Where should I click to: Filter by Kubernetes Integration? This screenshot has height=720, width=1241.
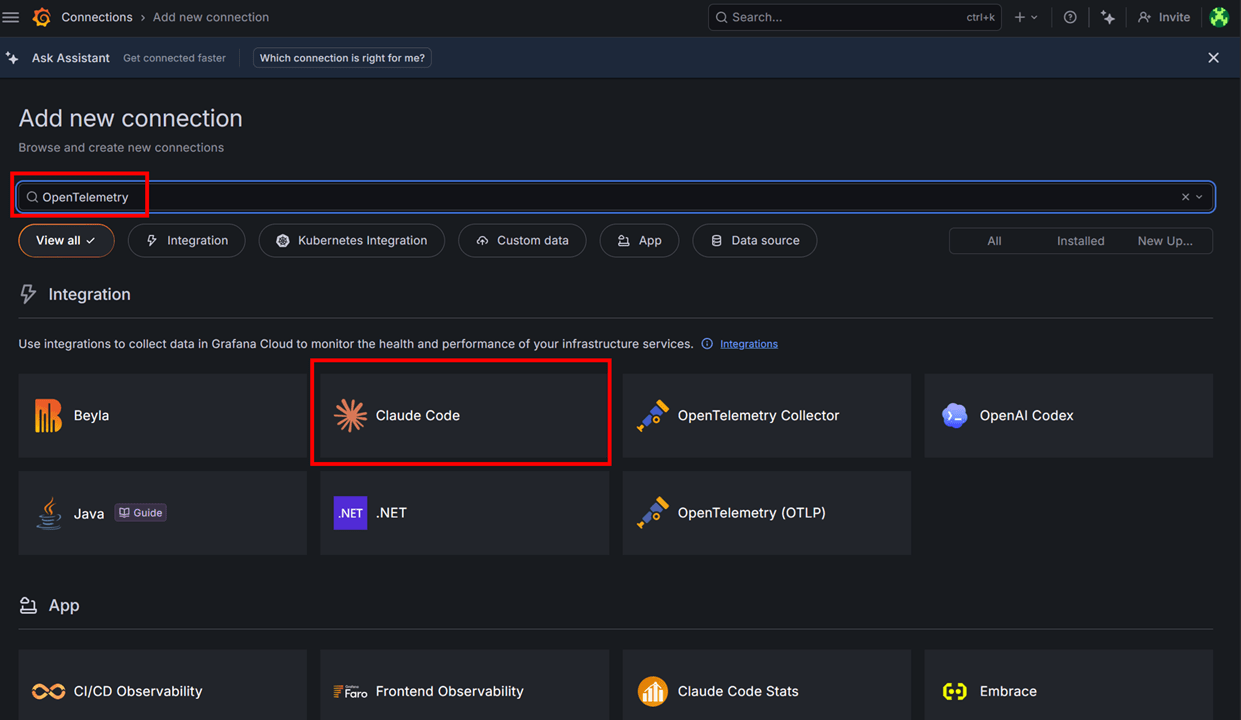[351, 240]
